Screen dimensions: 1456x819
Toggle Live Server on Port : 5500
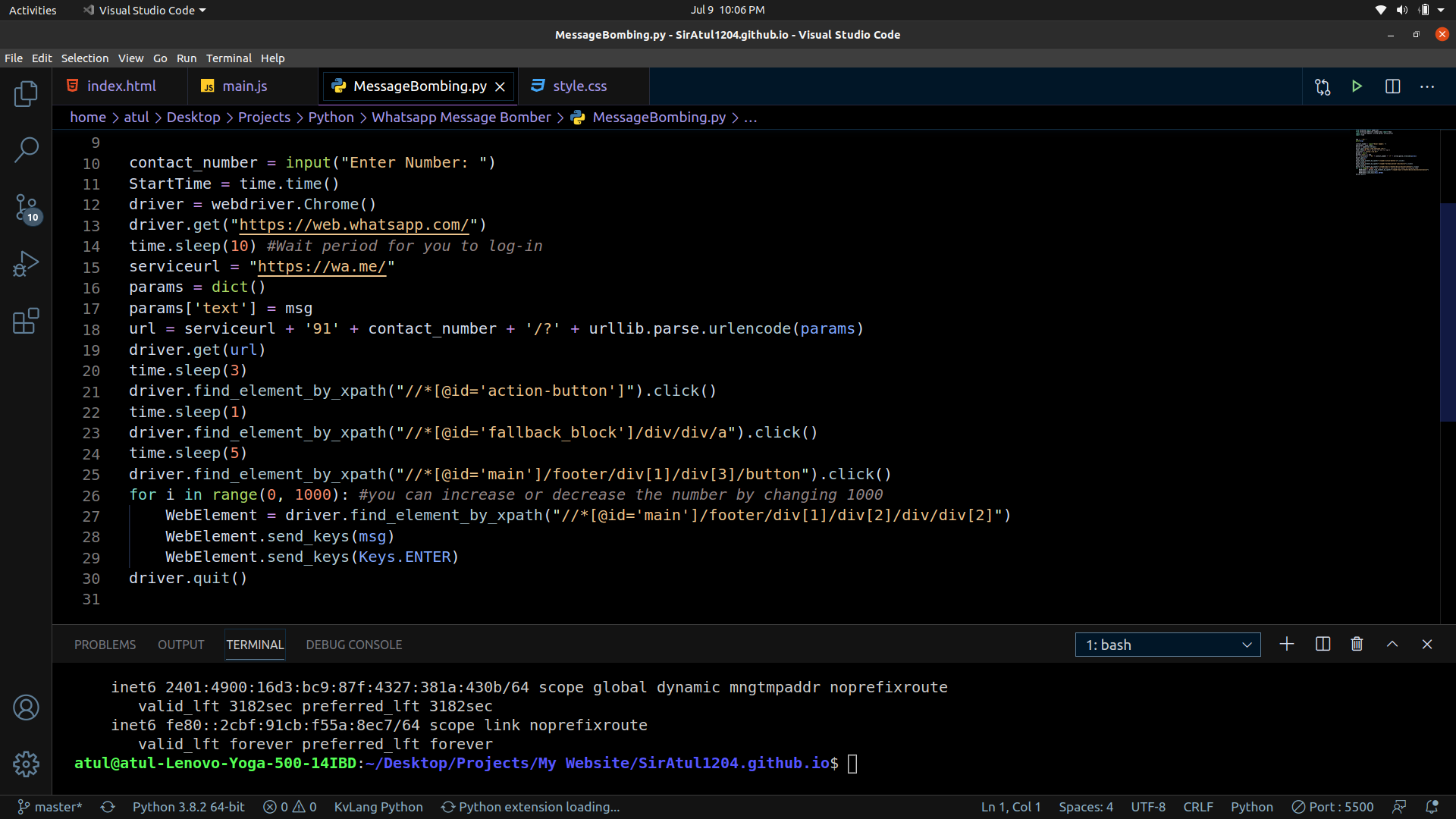coord(1333,807)
